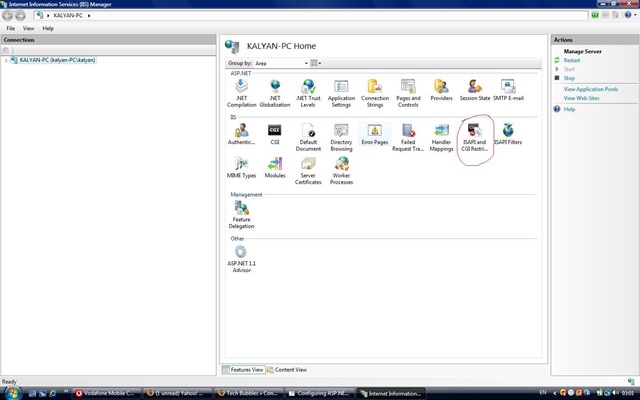Click the address bar breadcrumb field
Viewport: 640px width, 400px height.
click(x=311, y=16)
